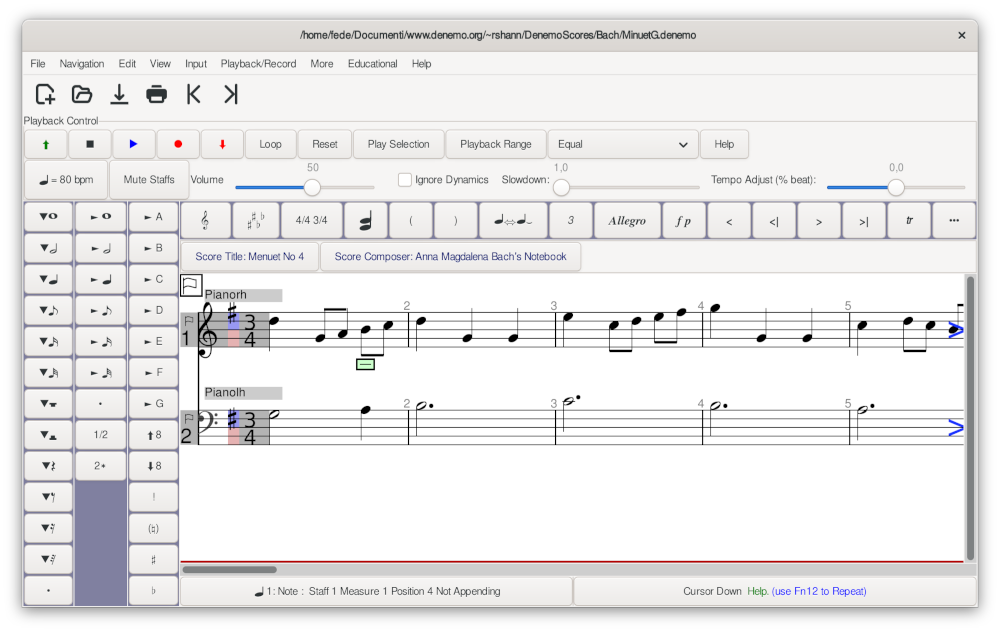
Task: Open the treble clef palette button
Action: tap(205, 220)
